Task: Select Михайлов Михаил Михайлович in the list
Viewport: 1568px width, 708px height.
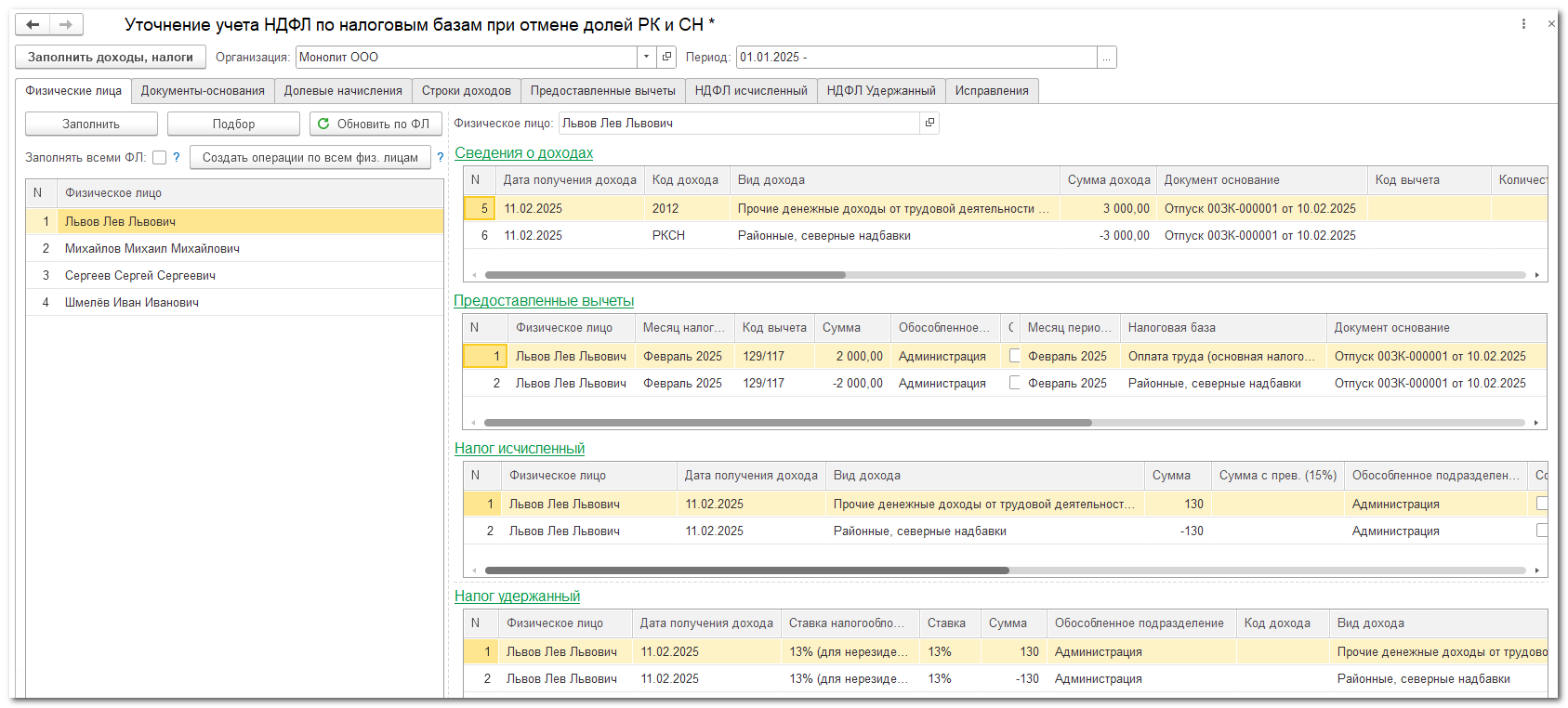Action: point(152,248)
